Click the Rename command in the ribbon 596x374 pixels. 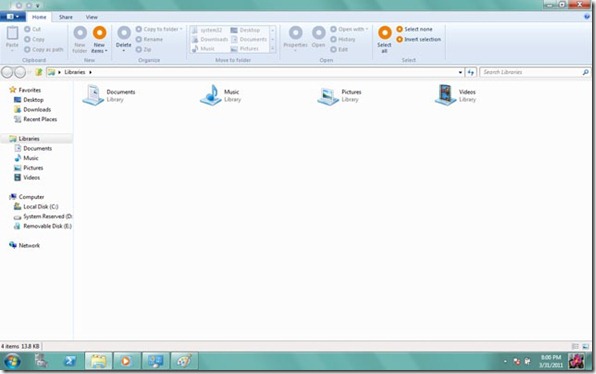149,39
